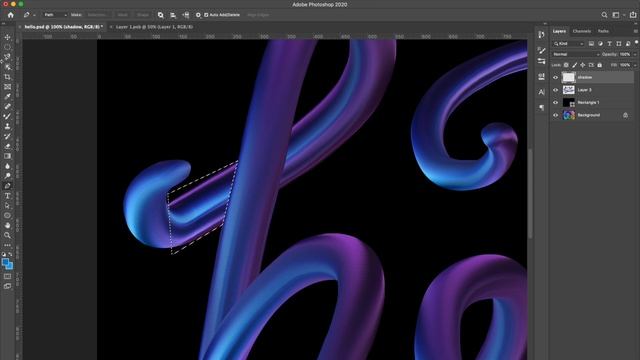Viewport: 640px width, 360px height.
Task: Open the Share icon at top right
Action: (x=633, y=15)
